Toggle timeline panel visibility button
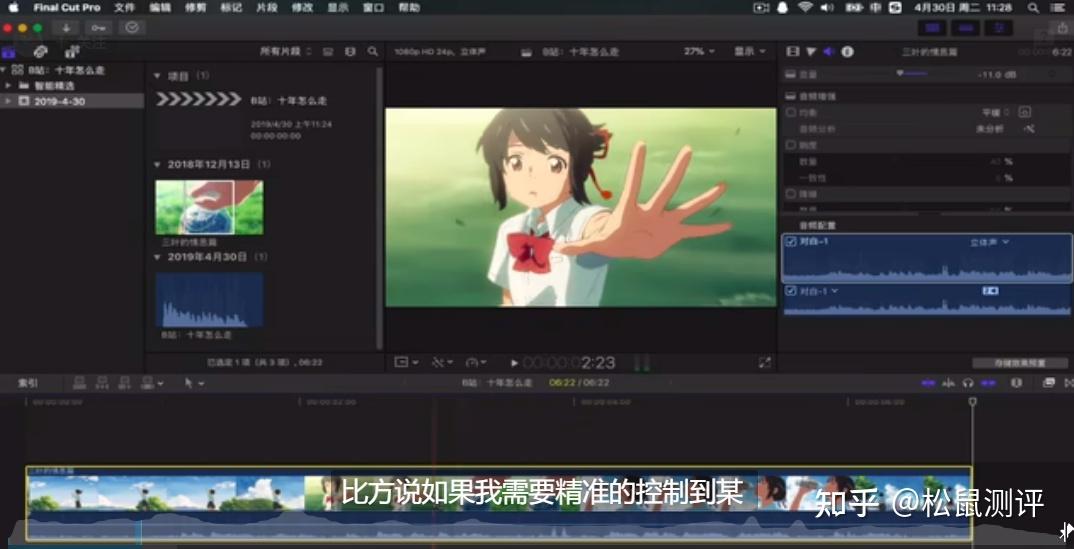1074x549 pixels. (x=964, y=28)
